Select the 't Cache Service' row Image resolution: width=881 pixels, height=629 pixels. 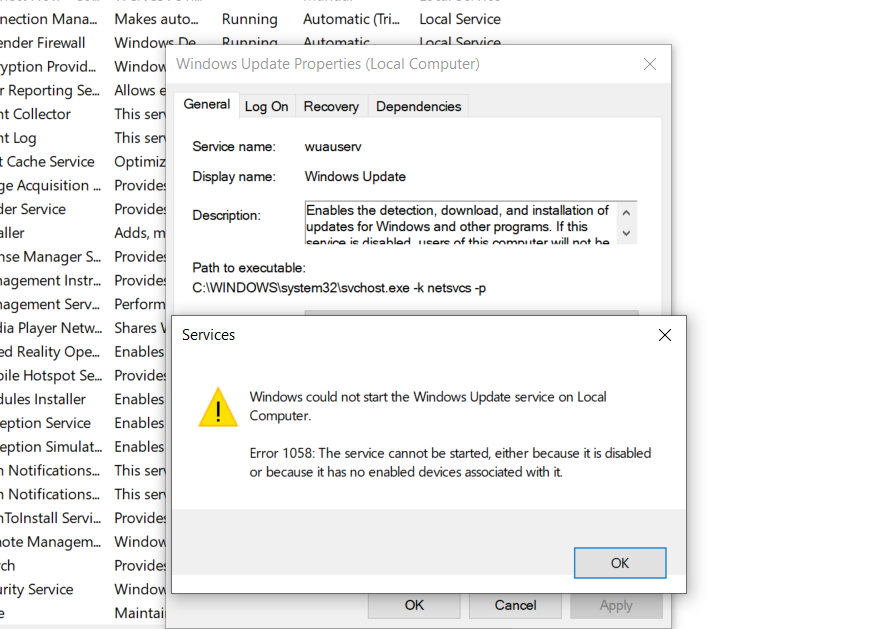pyautogui.click(x=83, y=162)
